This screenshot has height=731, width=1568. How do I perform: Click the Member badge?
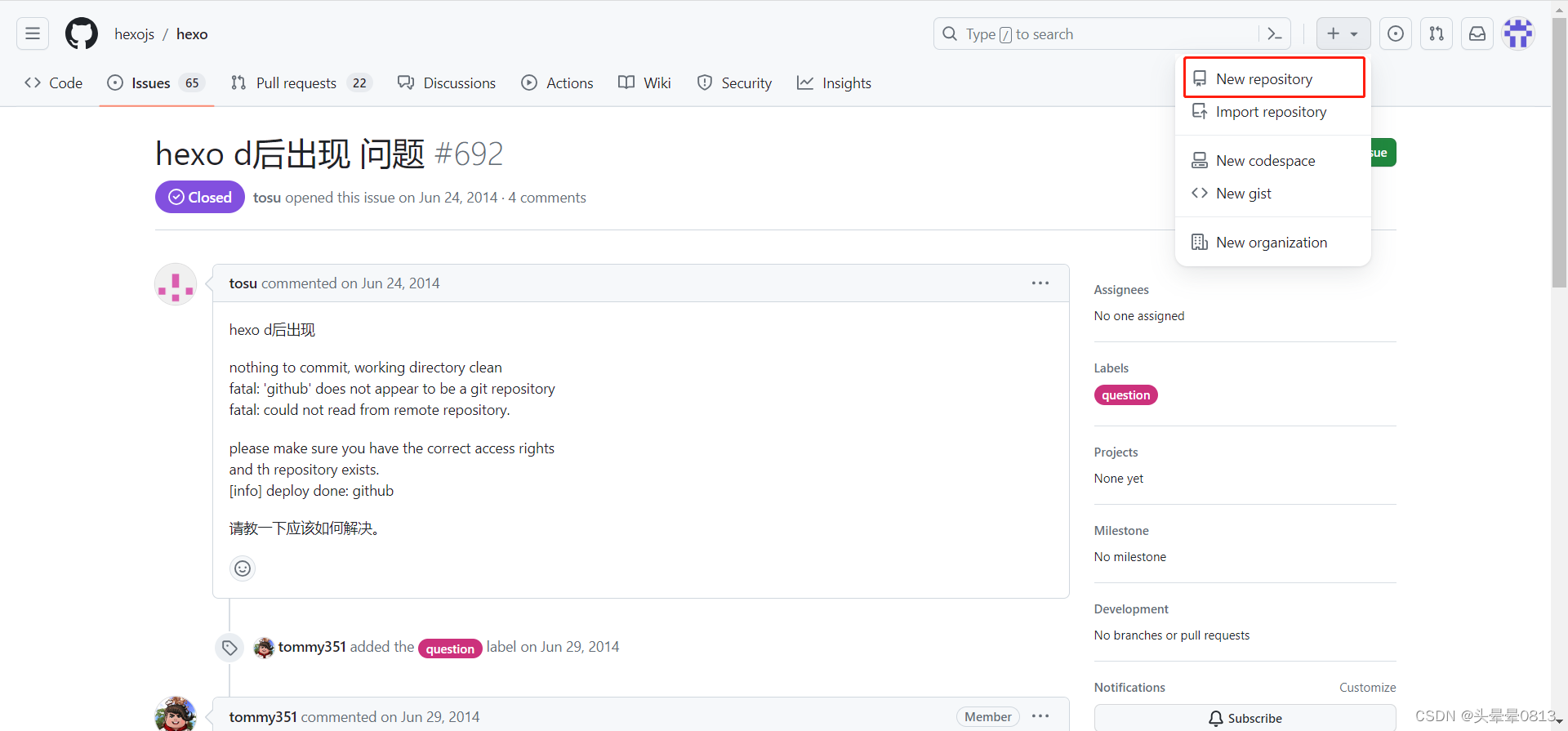click(x=987, y=717)
